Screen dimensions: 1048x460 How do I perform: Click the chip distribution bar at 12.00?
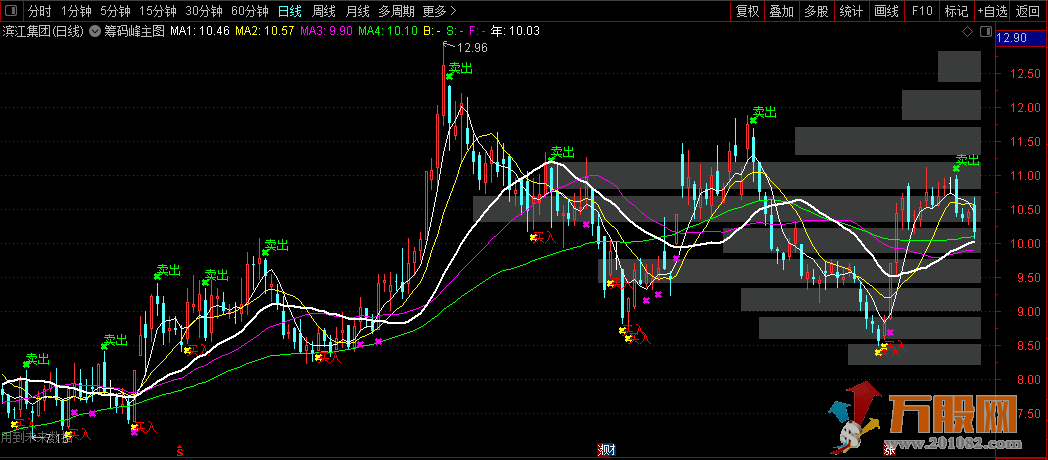pos(941,105)
